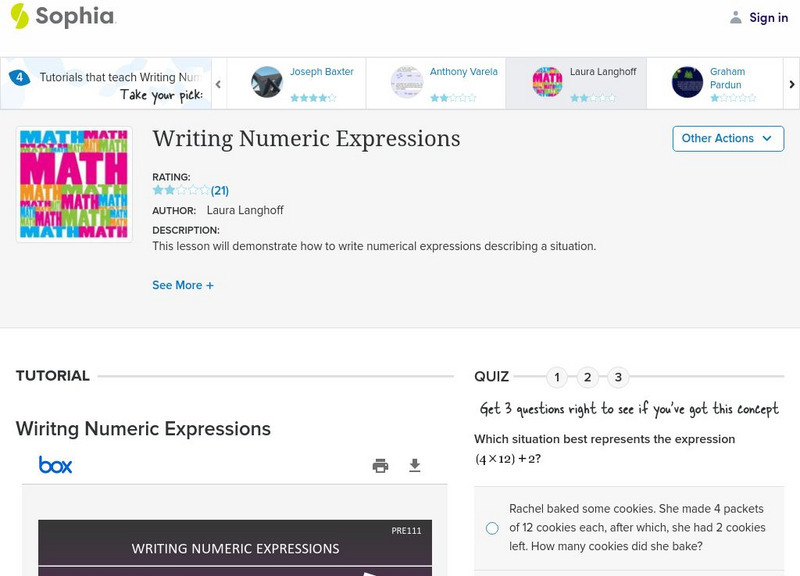Click the Writing Numeric Expressions slide title
Viewport: 800px width, 576px height.
(x=235, y=548)
